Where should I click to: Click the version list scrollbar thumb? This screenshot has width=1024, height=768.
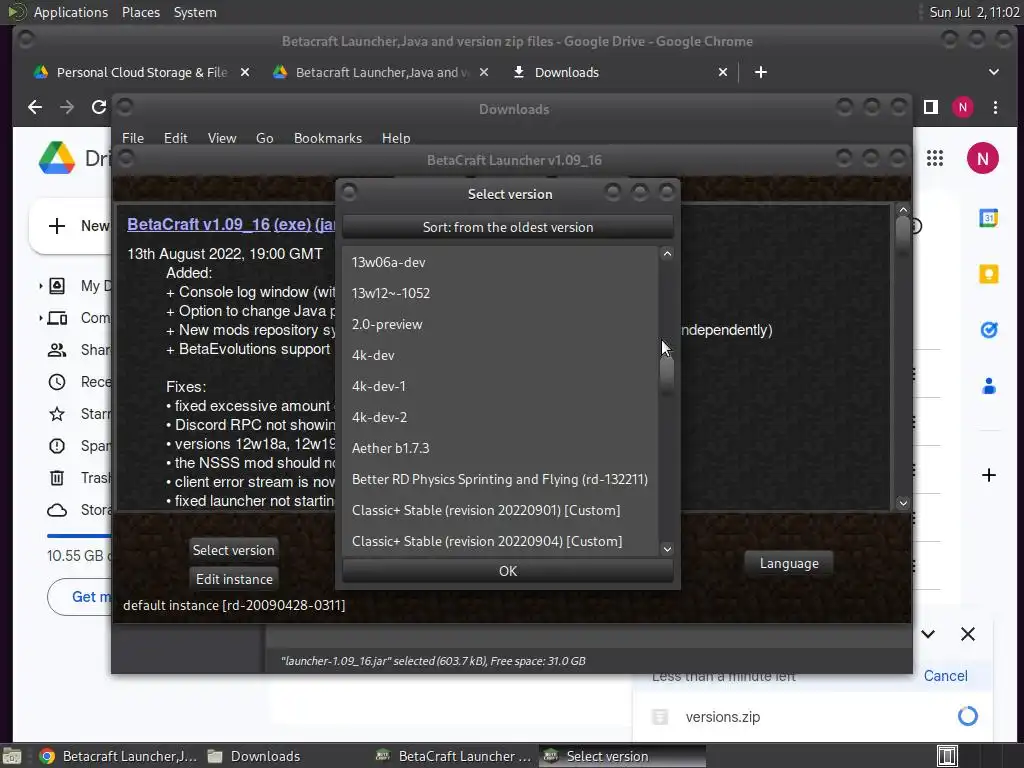click(x=667, y=374)
